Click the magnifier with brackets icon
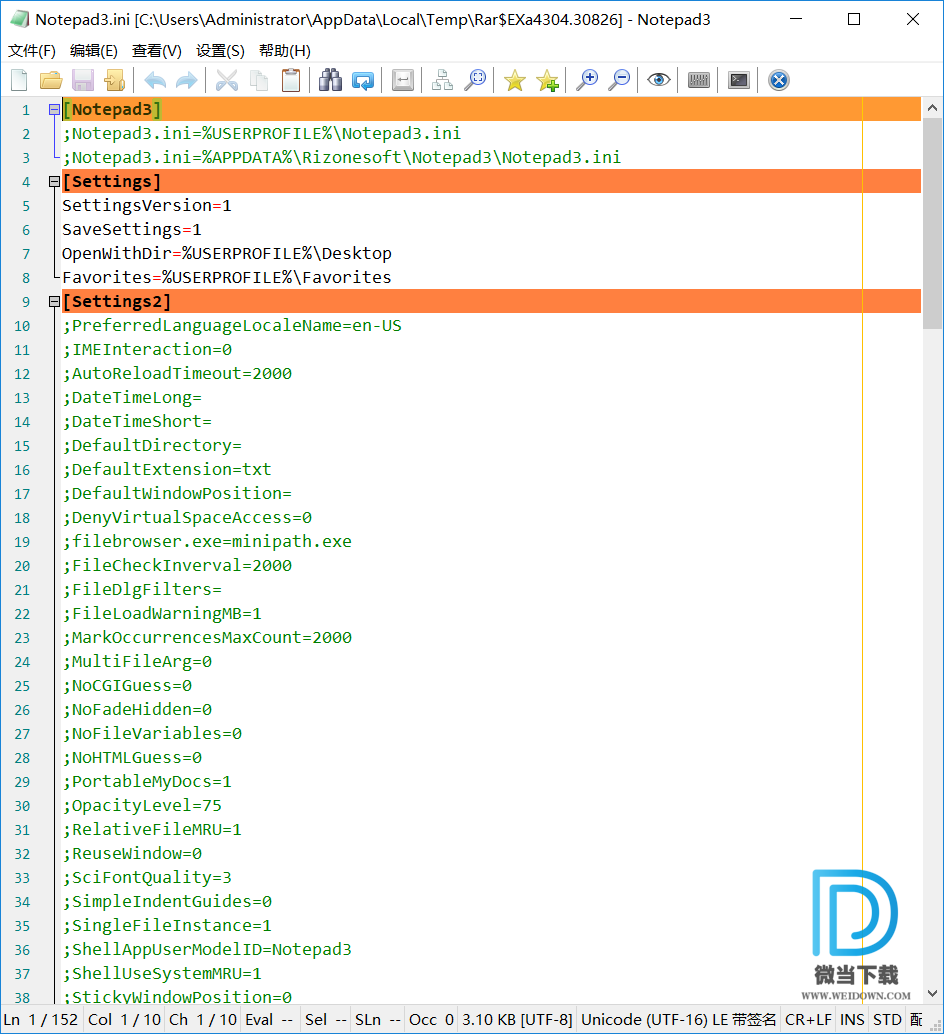Viewport: 944px width, 1034px height. pyautogui.click(x=475, y=80)
